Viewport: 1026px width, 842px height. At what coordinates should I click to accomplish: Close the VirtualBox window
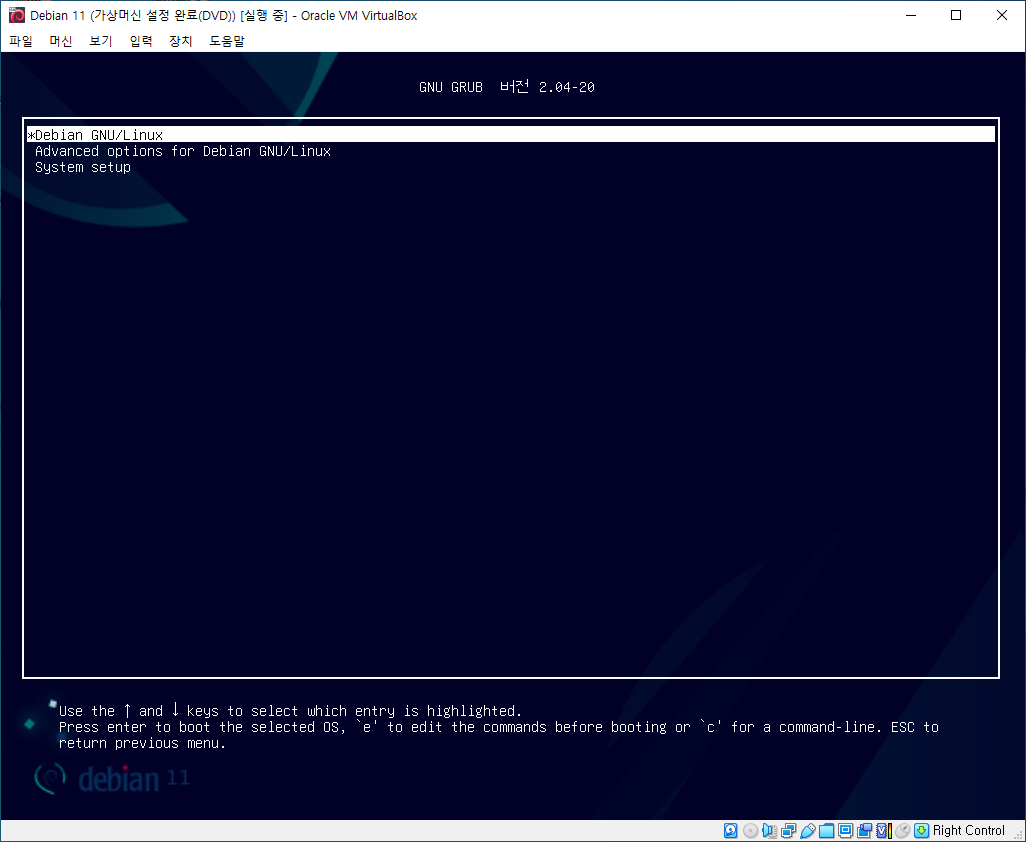coord(1001,15)
